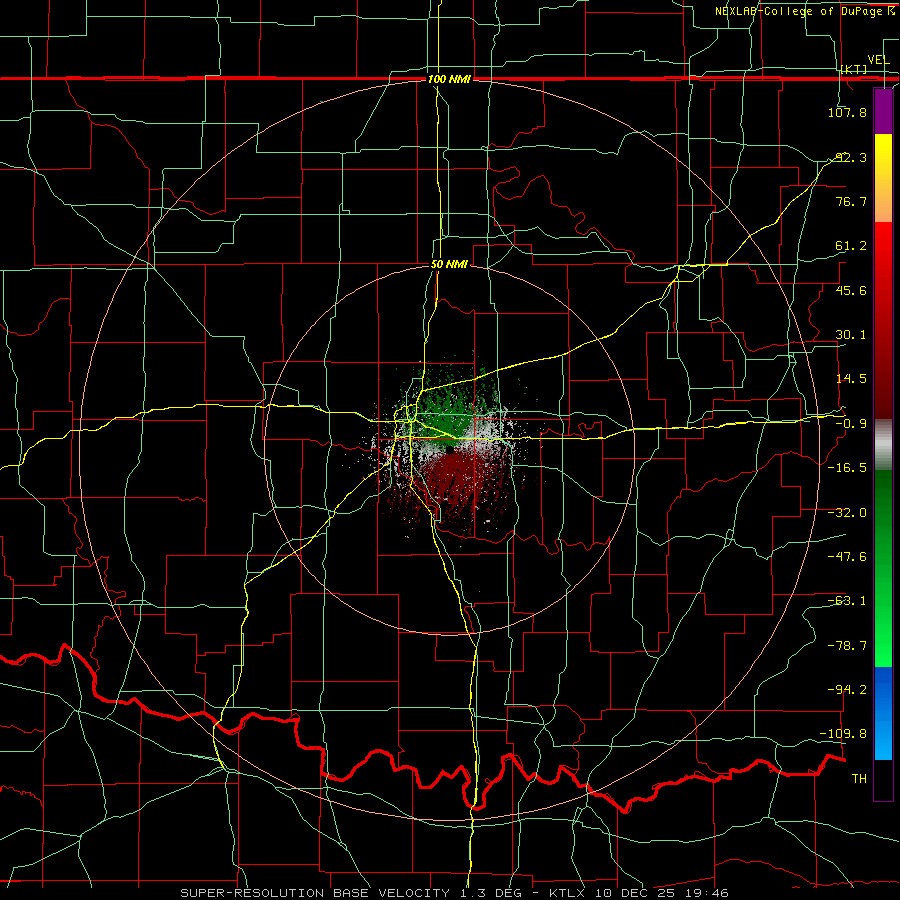
Task: Select the 76.7 scale value
Action: tap(851, 201)
